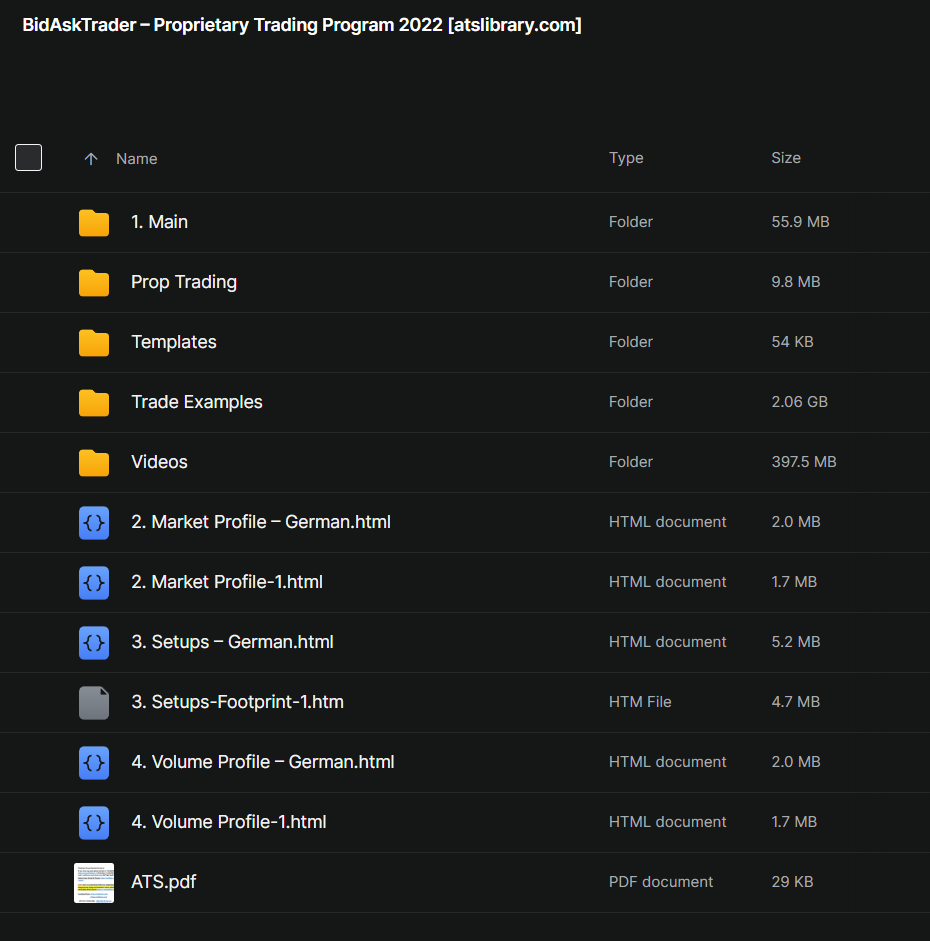
Task: Click HTML document type in Setups – German row
Action: click(x=667, y=642)
